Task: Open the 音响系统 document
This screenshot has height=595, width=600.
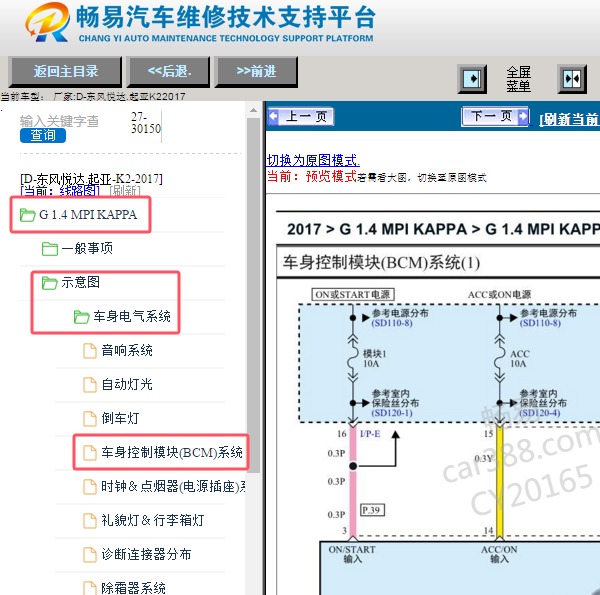Action: tap(127, 350)
